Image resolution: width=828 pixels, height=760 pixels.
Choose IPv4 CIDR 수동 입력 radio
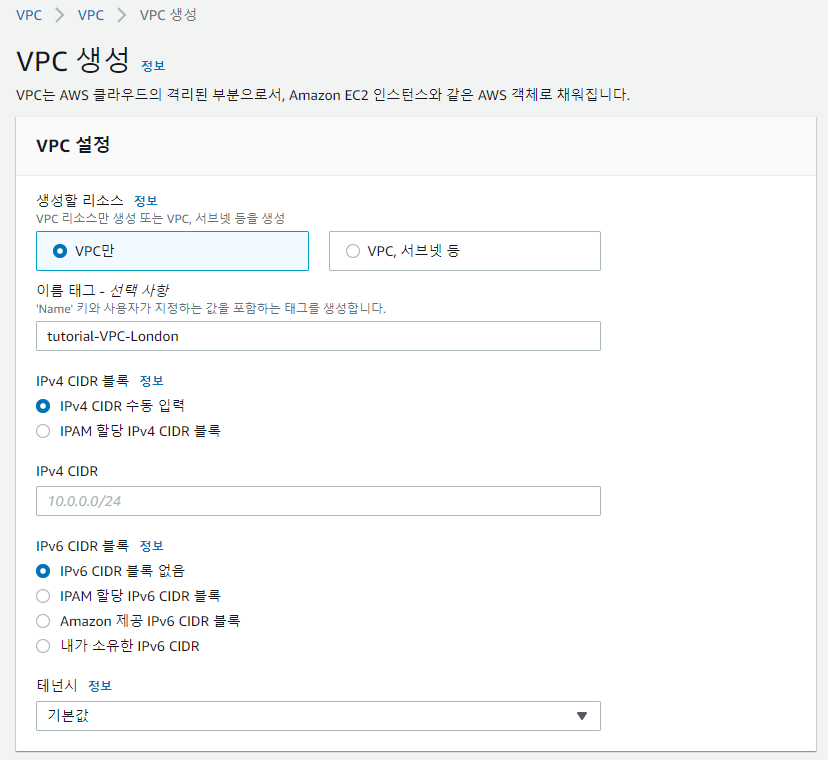[x=43, y=406]
